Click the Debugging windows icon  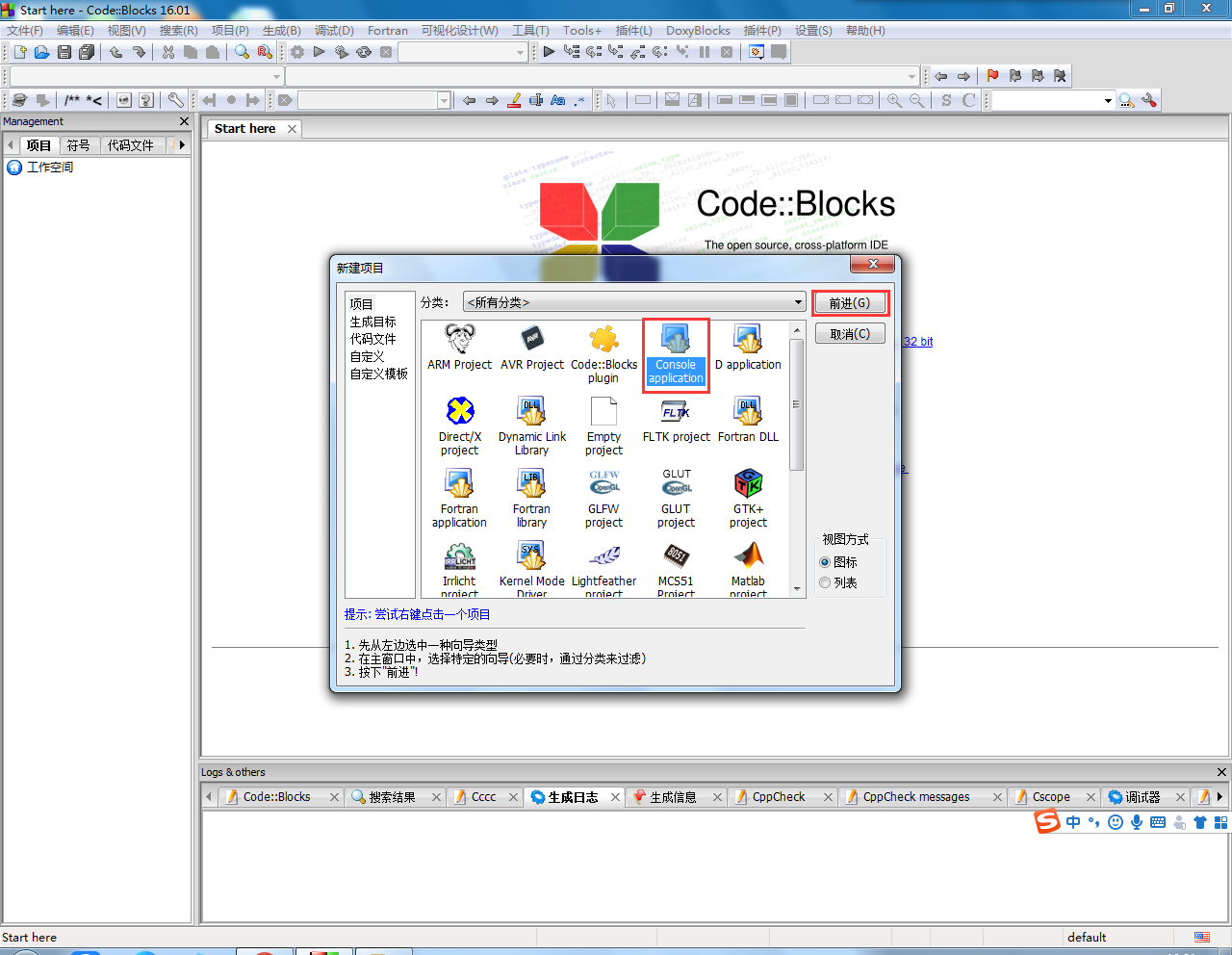757,52
